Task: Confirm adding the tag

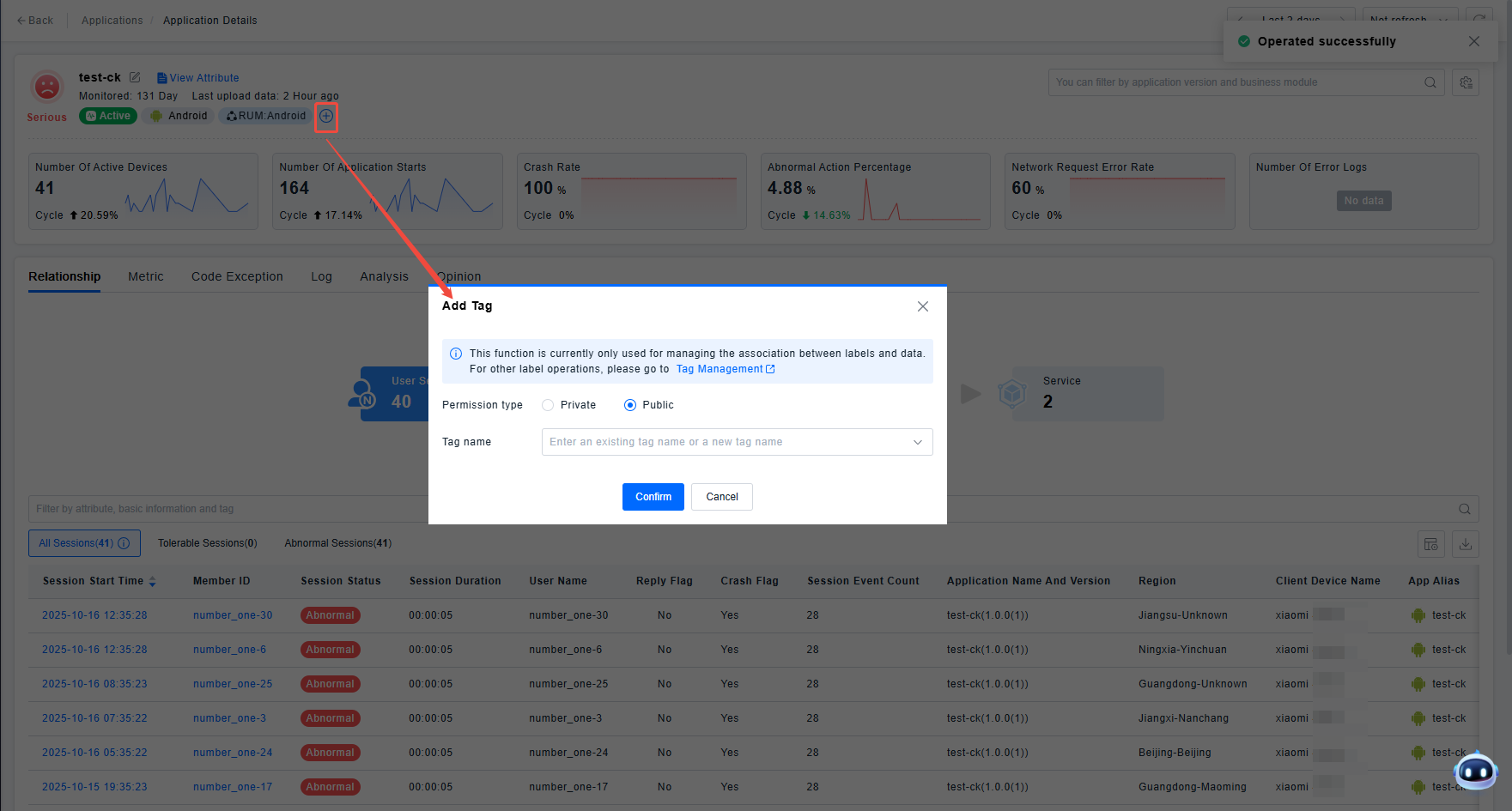Action: [x=653, y=497]
